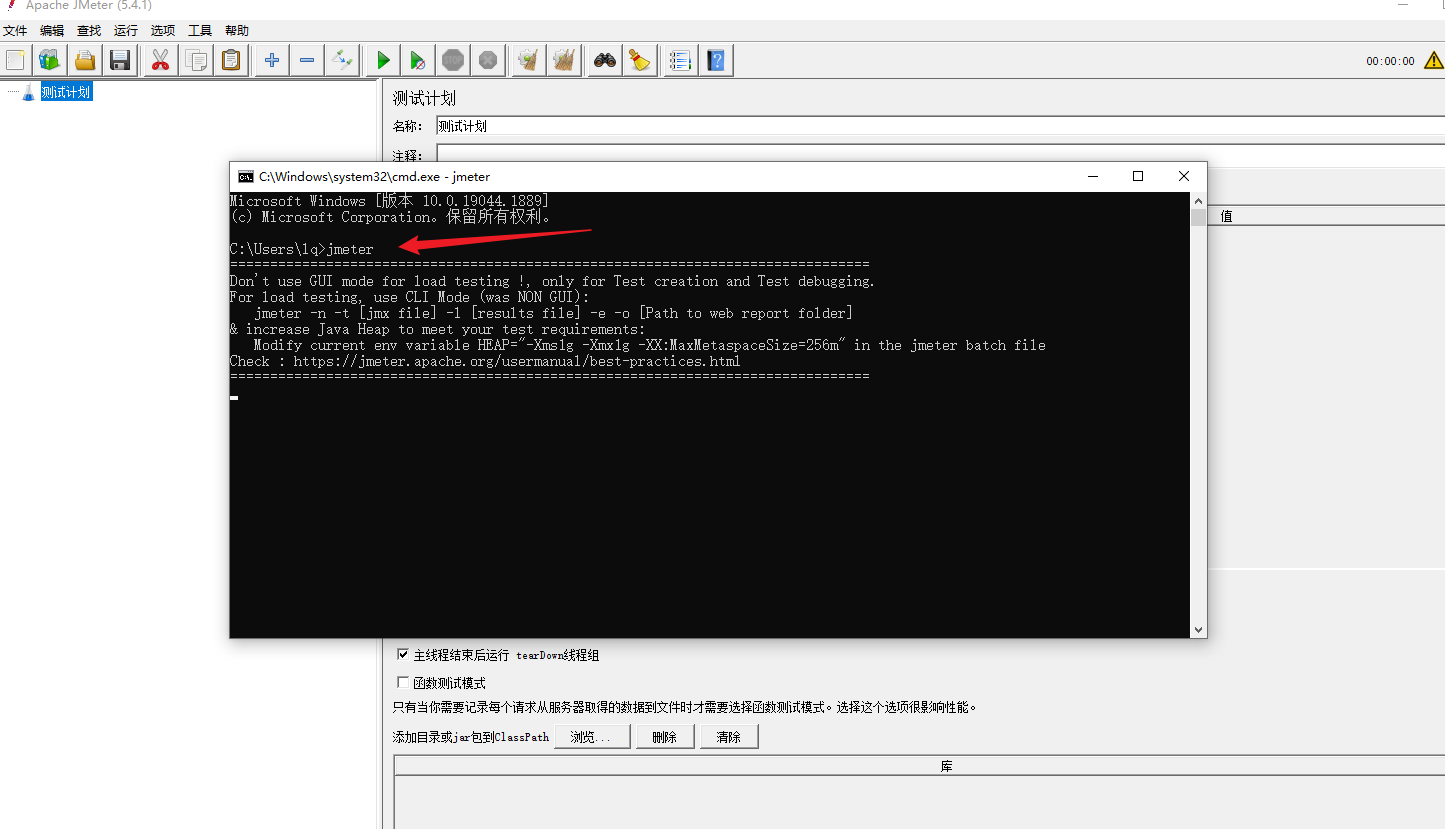Click the cmd window scrollbar down arrow
The width and height of the screenshot is (1445, 829).
point(1198,630)
